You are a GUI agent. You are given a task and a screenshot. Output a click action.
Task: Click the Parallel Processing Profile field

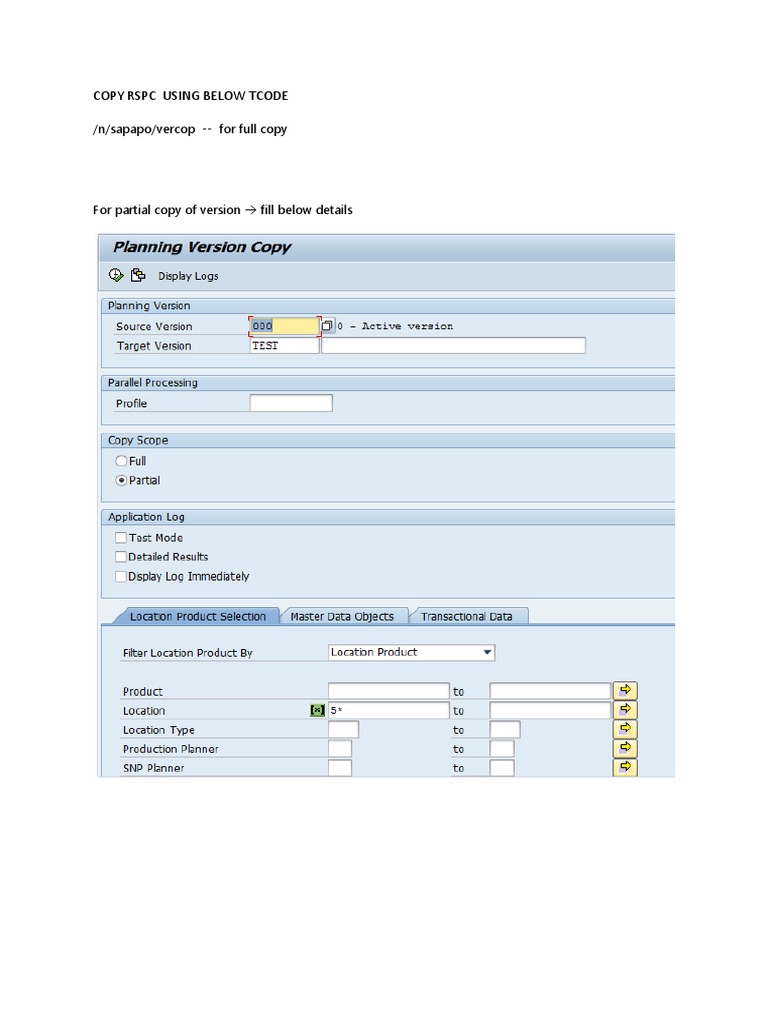point(291,403)
